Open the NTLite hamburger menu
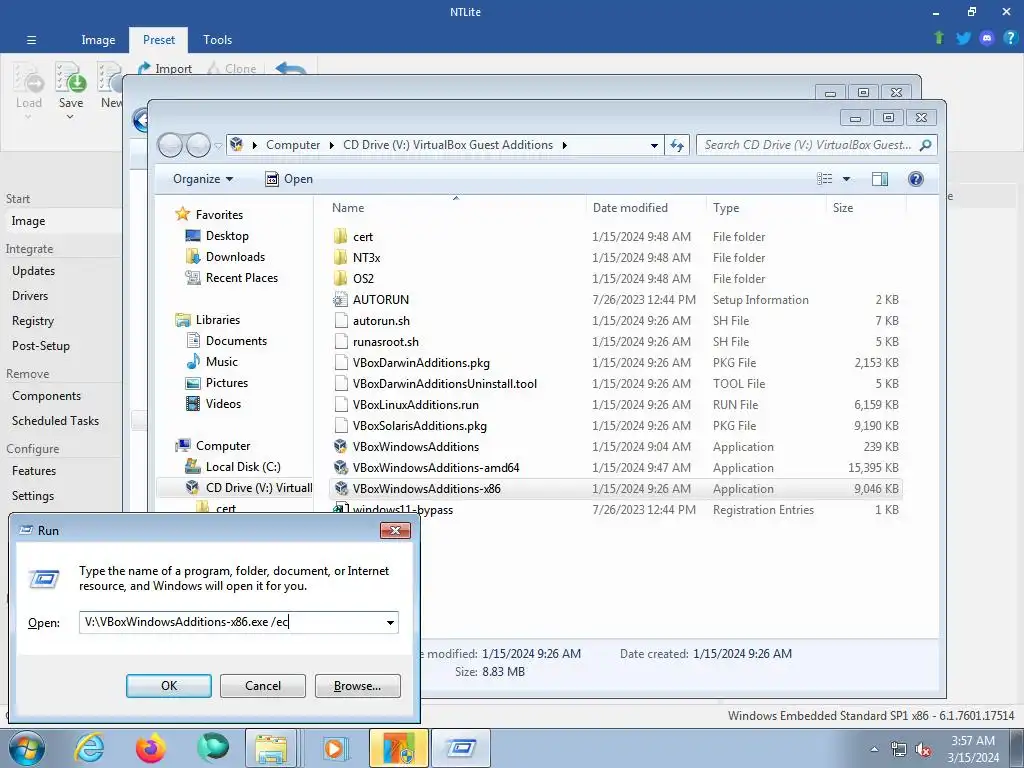Viewport: 1024px width, 768px height. pos(31,40)
